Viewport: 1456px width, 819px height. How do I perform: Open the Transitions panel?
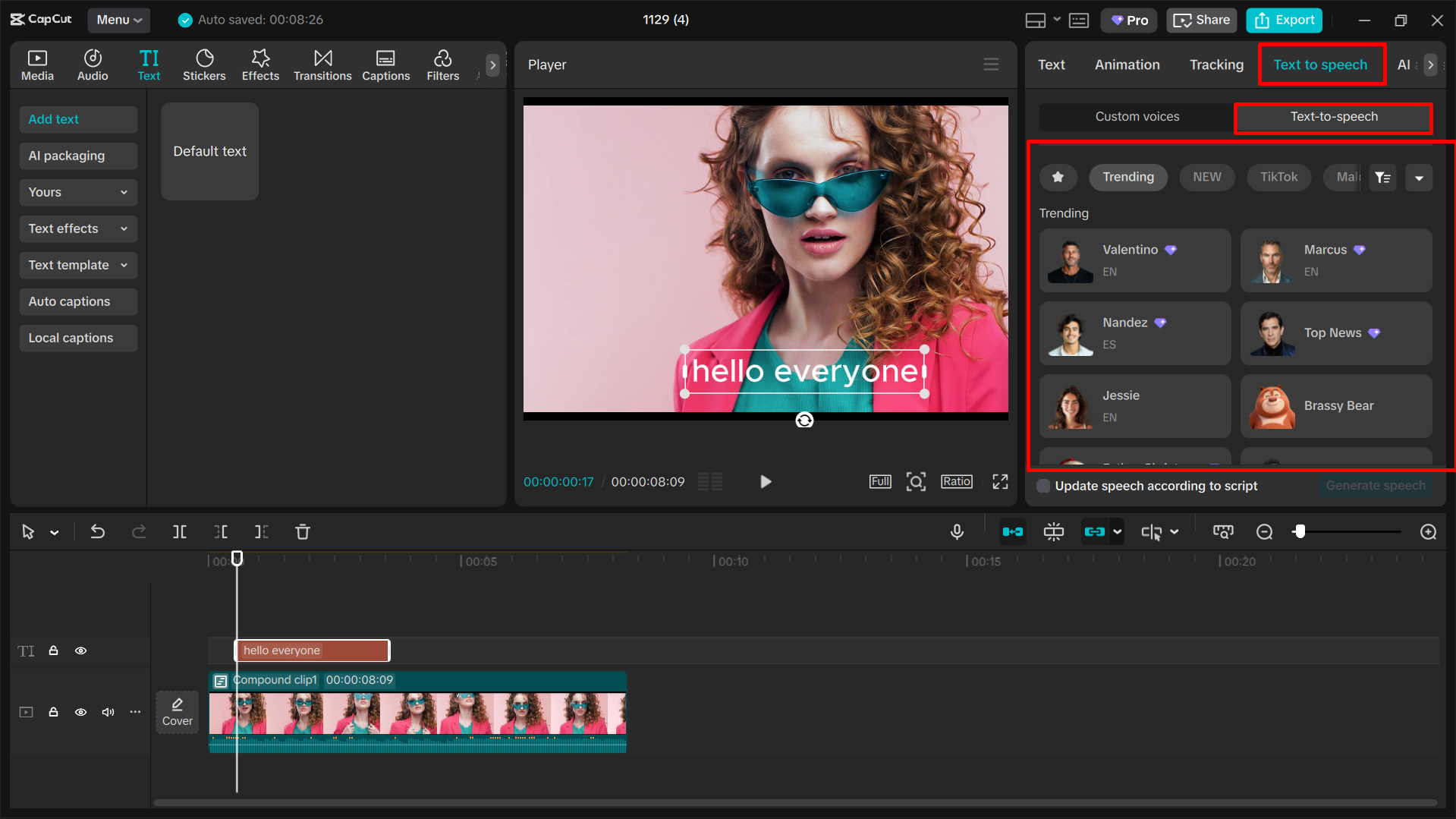322,65
